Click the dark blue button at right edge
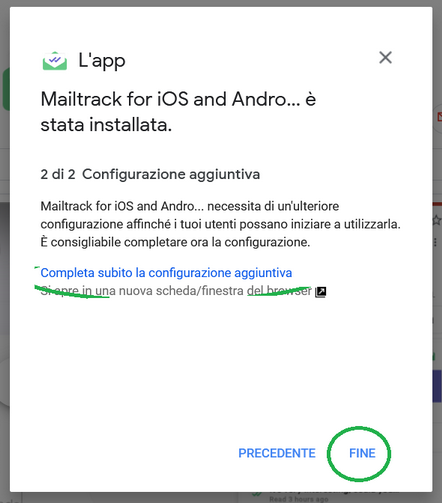Viewport: 442px width, 503px height. [437, 386]
